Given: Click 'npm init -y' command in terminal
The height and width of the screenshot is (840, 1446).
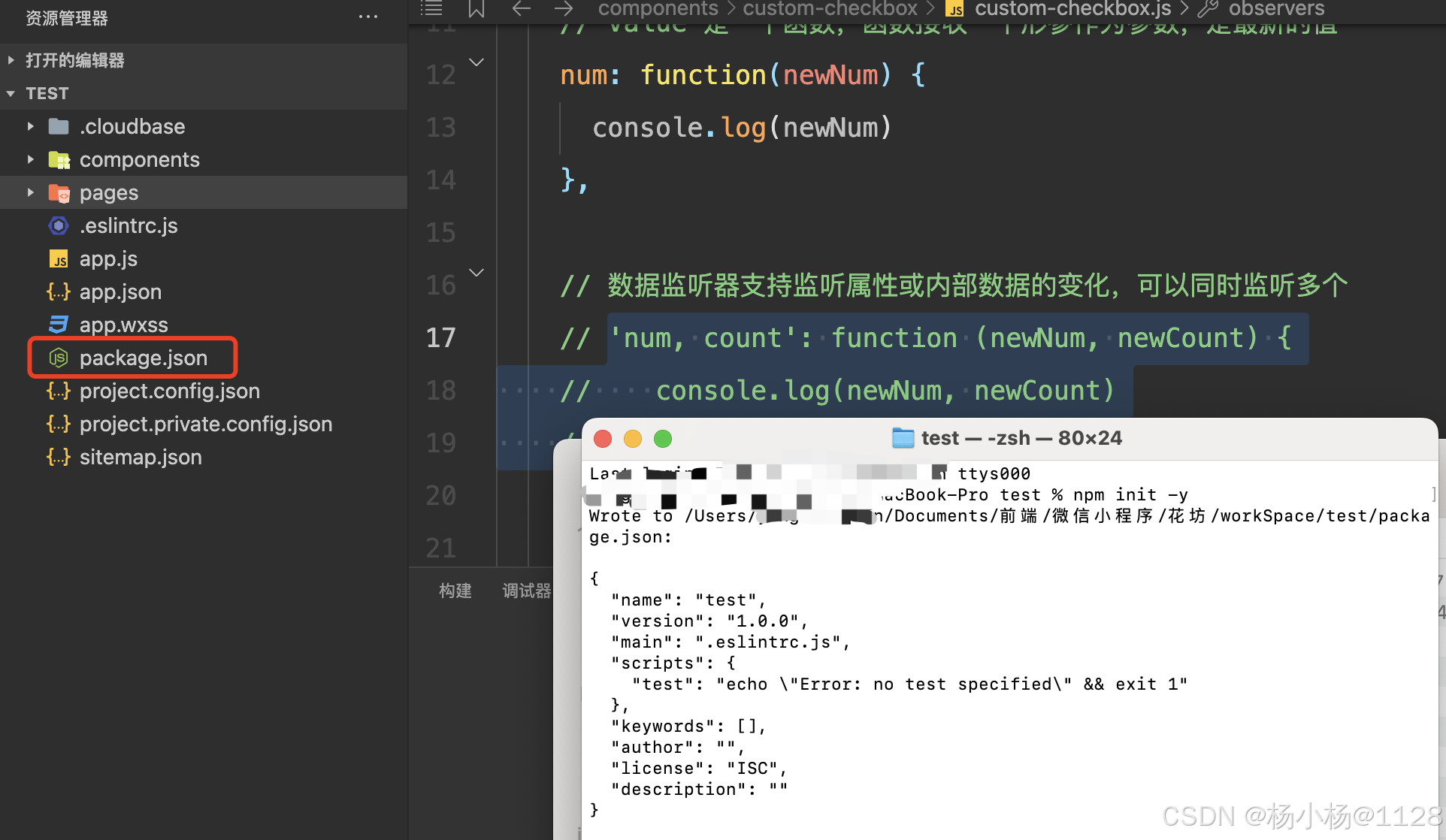Looking at the screenshot, I should click(1130, 494).
